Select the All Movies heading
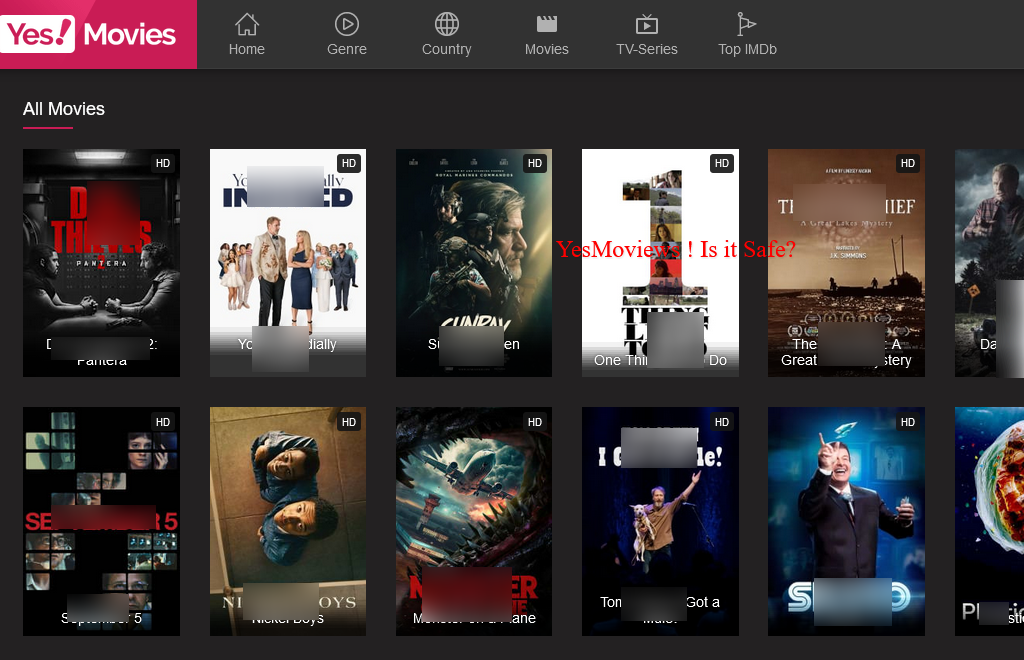 click(x=63, y=109)
